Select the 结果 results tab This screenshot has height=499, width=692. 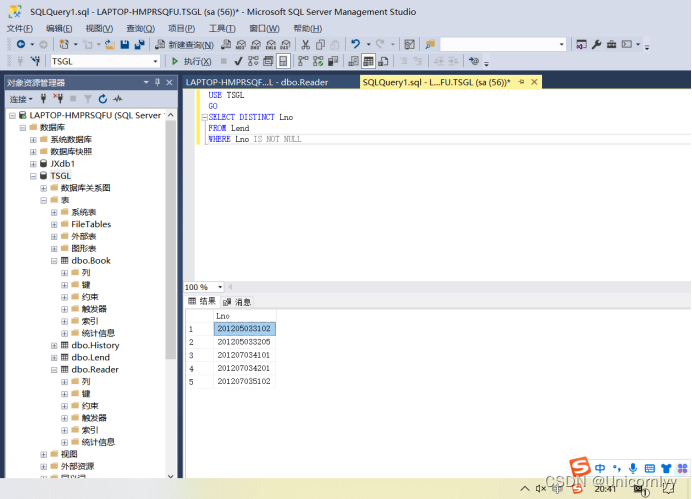point(202,301)
